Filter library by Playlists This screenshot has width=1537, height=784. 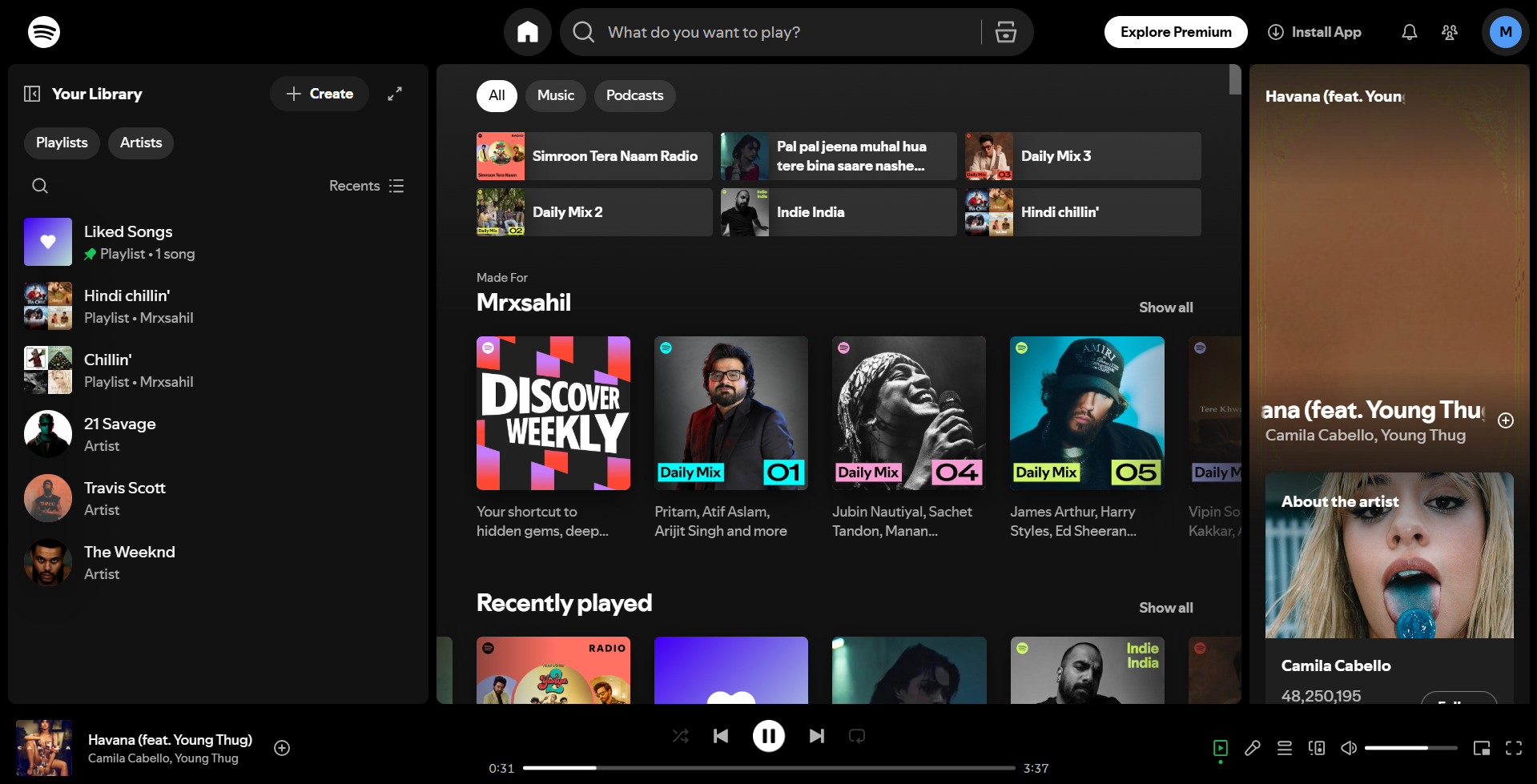62,143
